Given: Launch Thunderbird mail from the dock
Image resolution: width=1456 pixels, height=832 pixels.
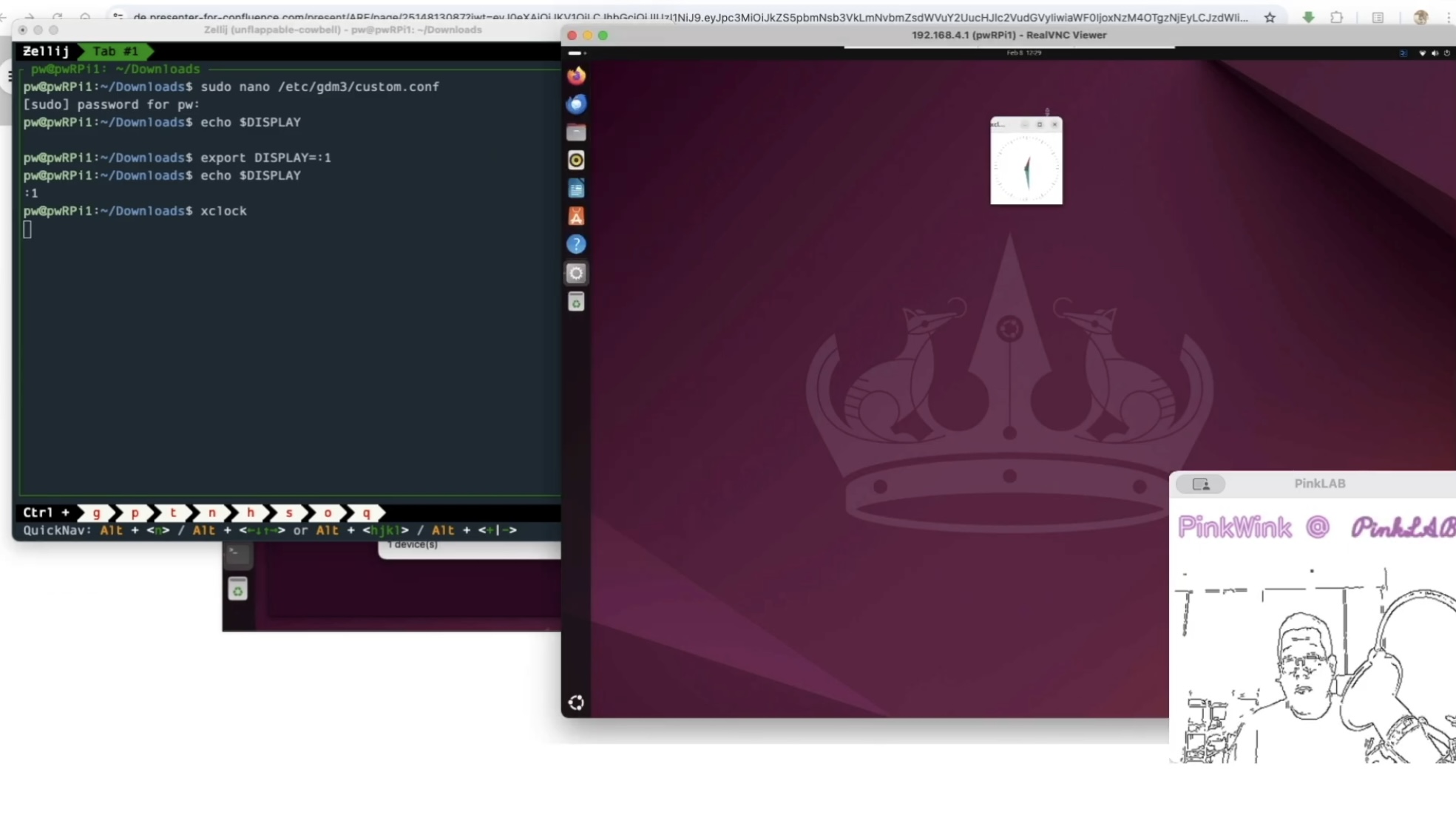Looking at the screenshot, I should 576,104.
